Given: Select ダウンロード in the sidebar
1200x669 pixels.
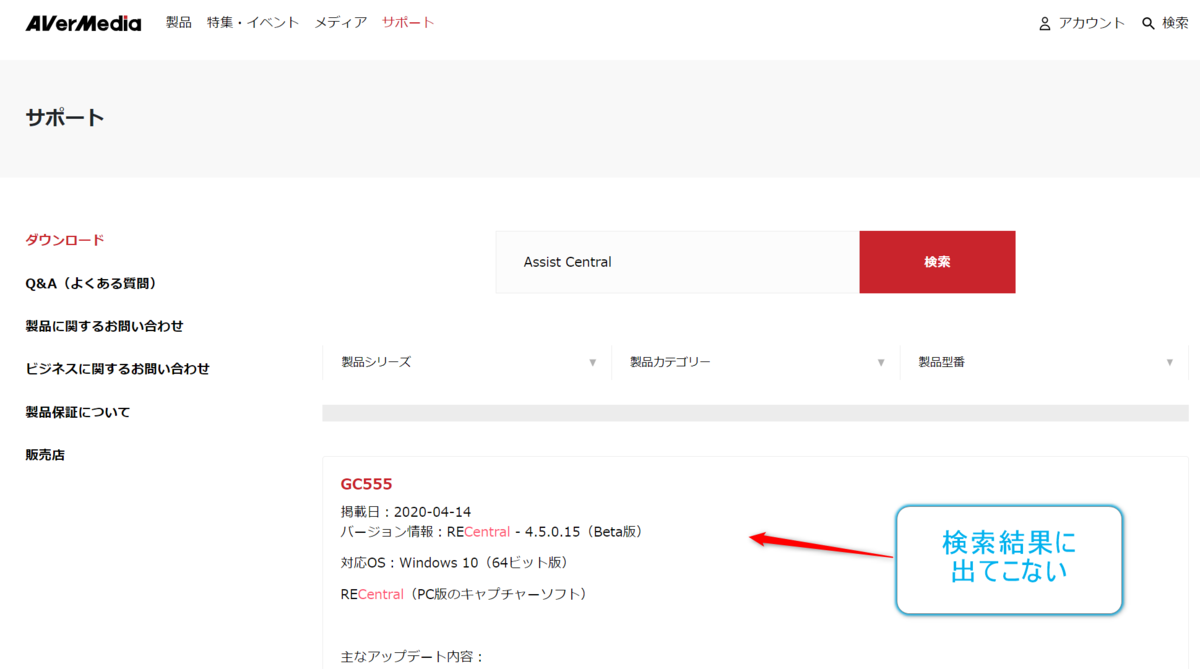Looking at the screenshot, I should click(65, 240).
